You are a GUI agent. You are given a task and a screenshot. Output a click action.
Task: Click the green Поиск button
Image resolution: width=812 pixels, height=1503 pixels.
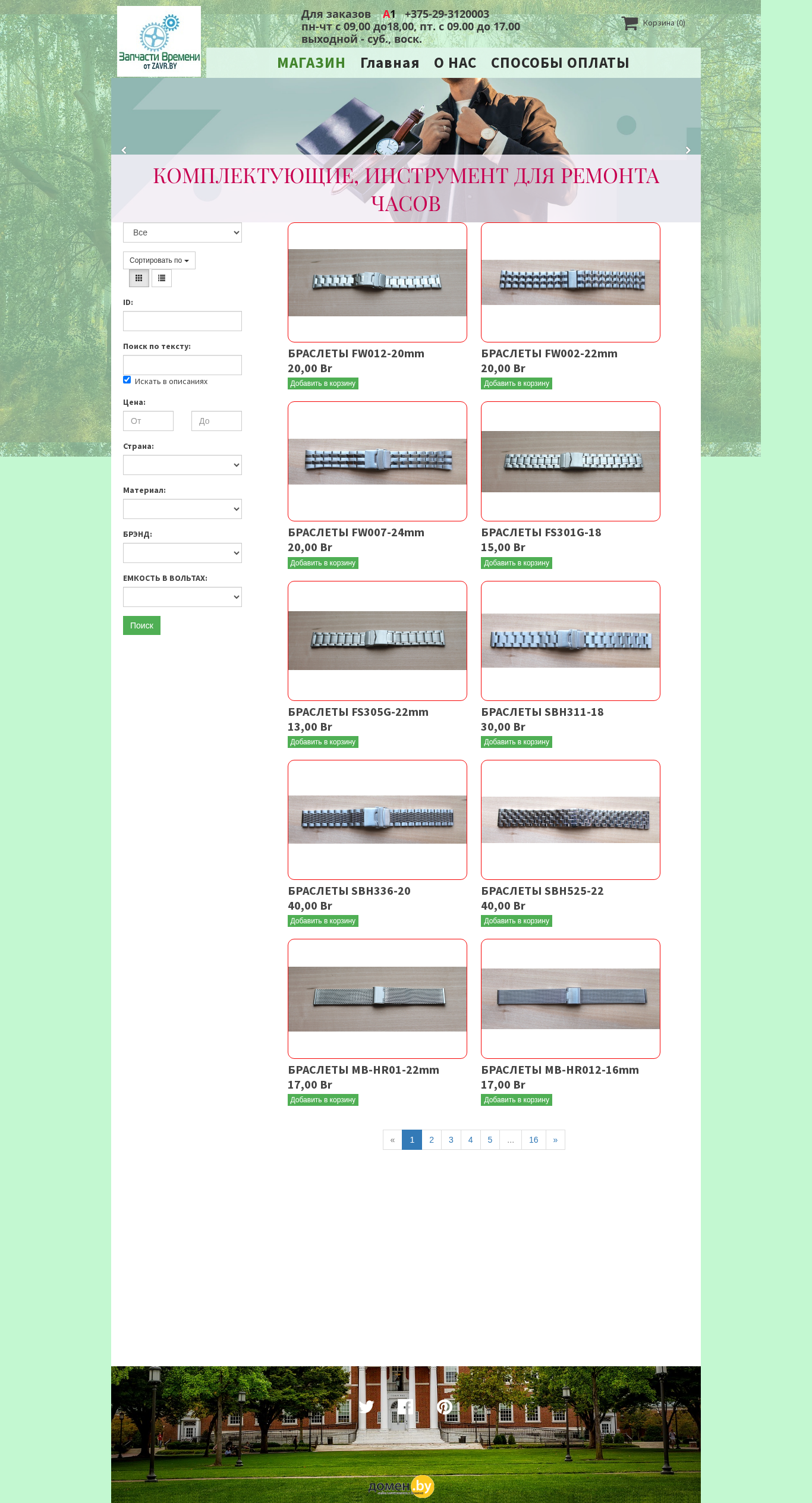tap(141, 625)
